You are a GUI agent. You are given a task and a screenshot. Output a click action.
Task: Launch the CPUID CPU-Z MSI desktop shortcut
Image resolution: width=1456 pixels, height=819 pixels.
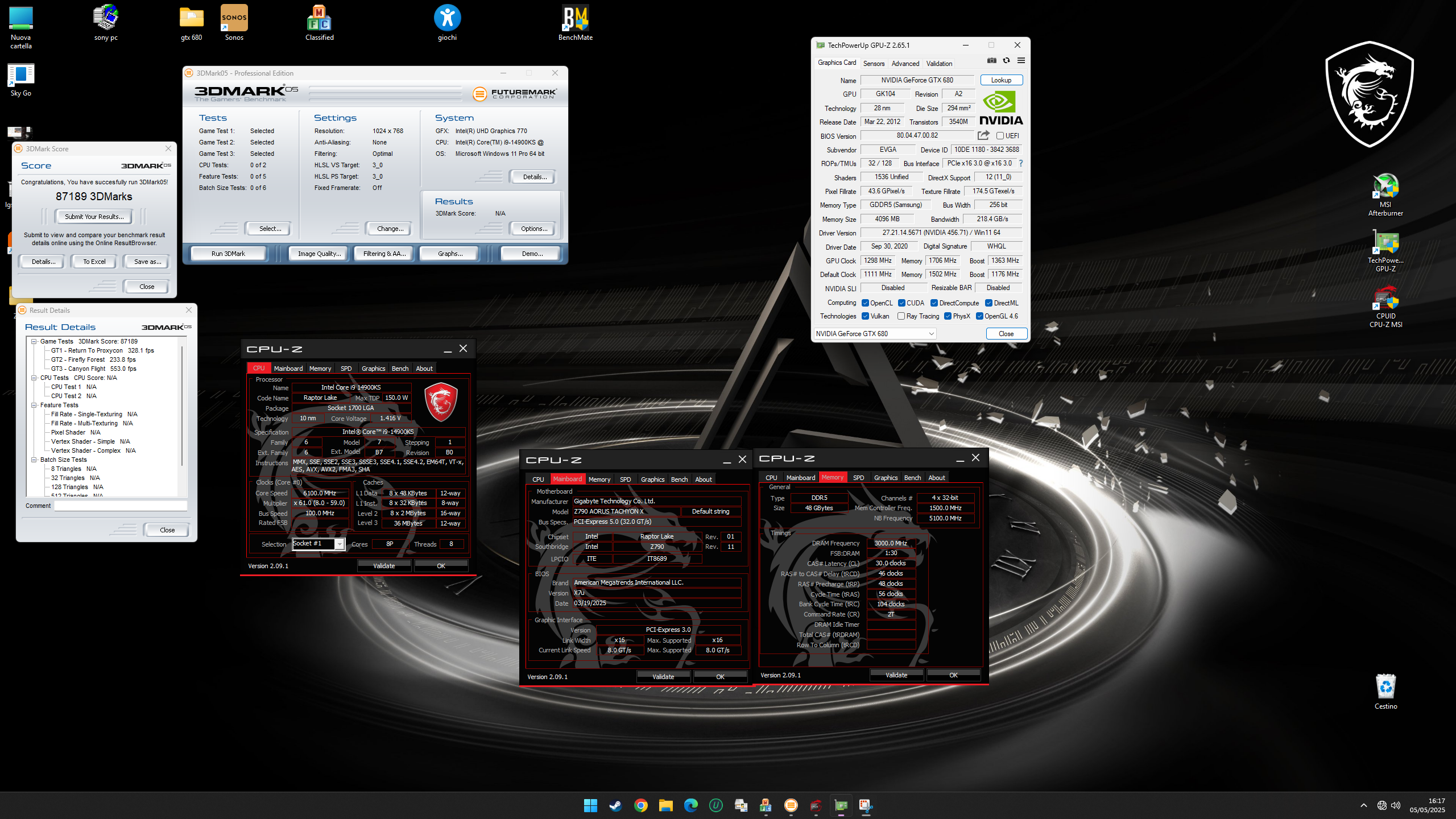pos(1385,307)
